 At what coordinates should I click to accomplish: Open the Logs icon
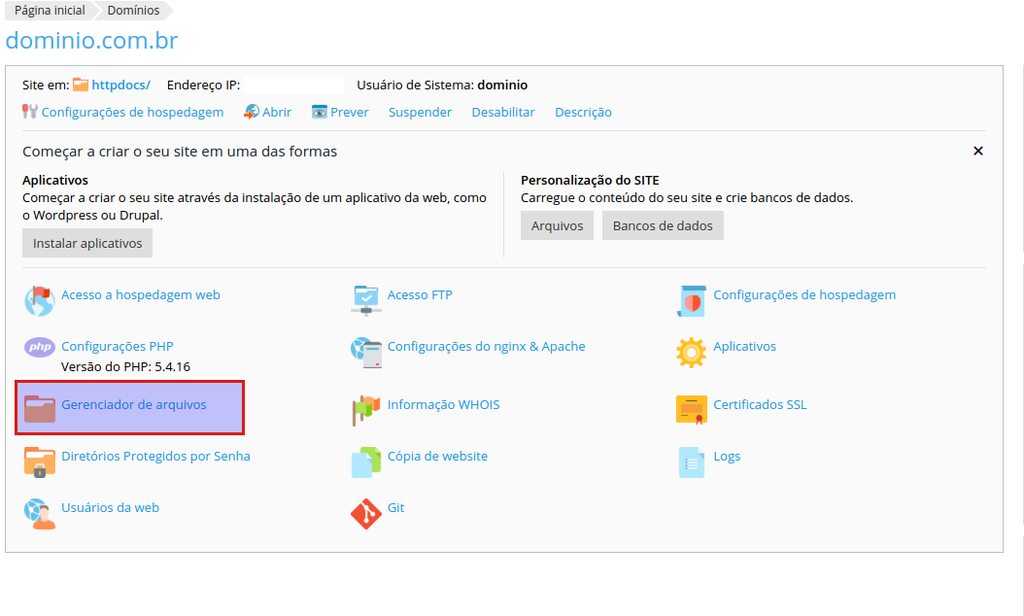(692, 461)
